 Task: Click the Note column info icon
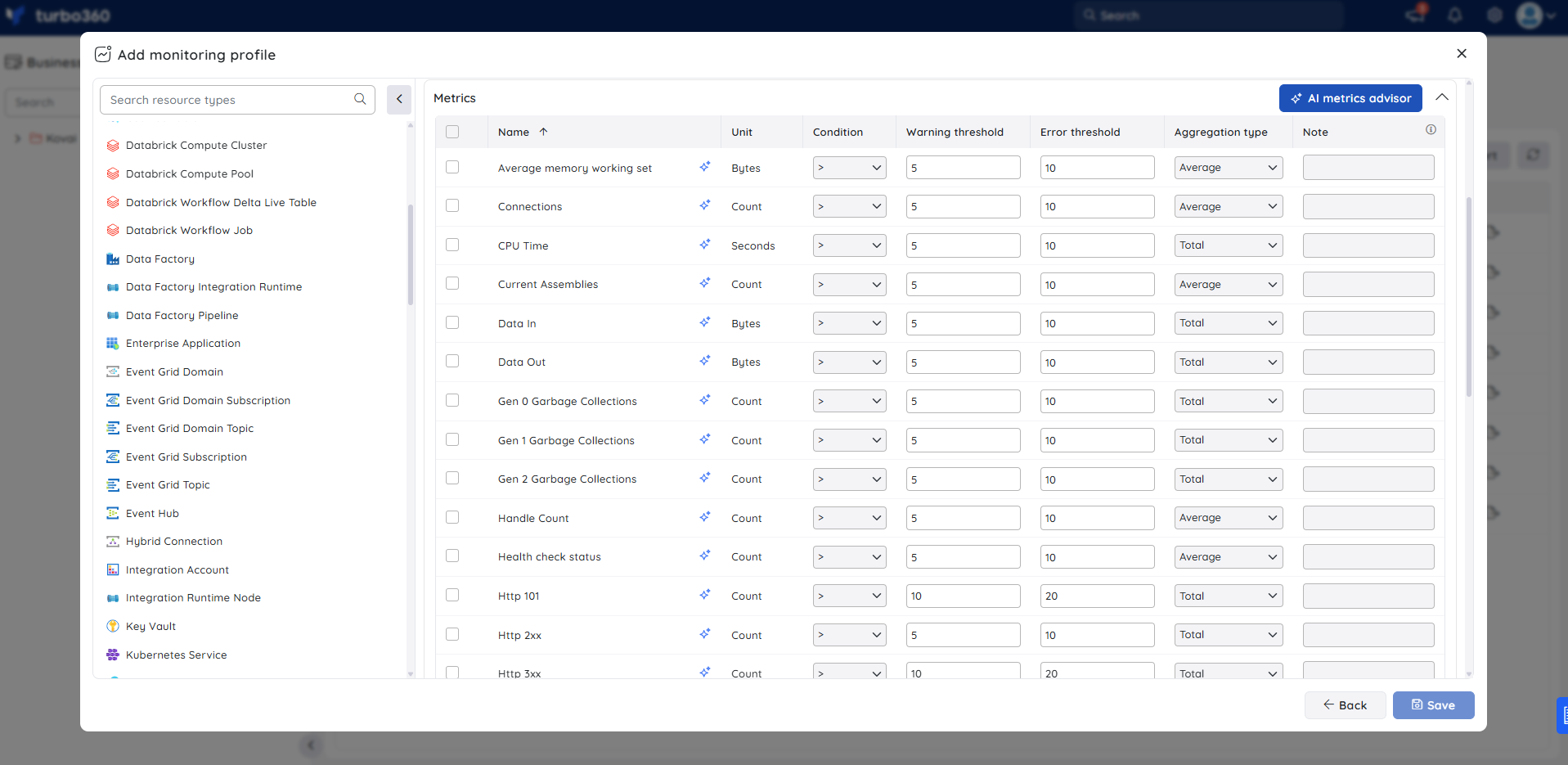tap(1431, 129)
